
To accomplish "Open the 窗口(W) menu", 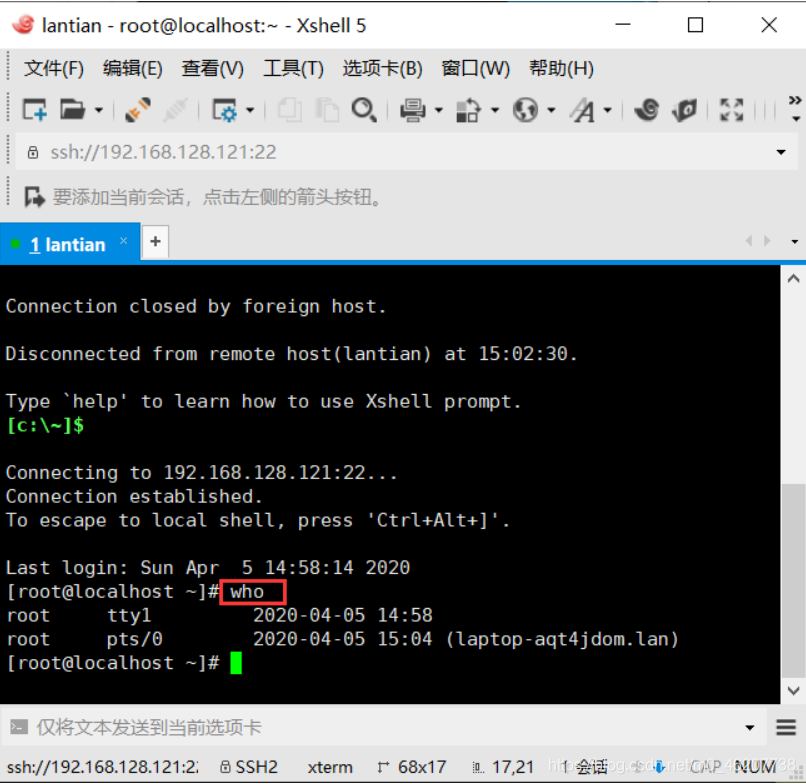I will [475, 68].
